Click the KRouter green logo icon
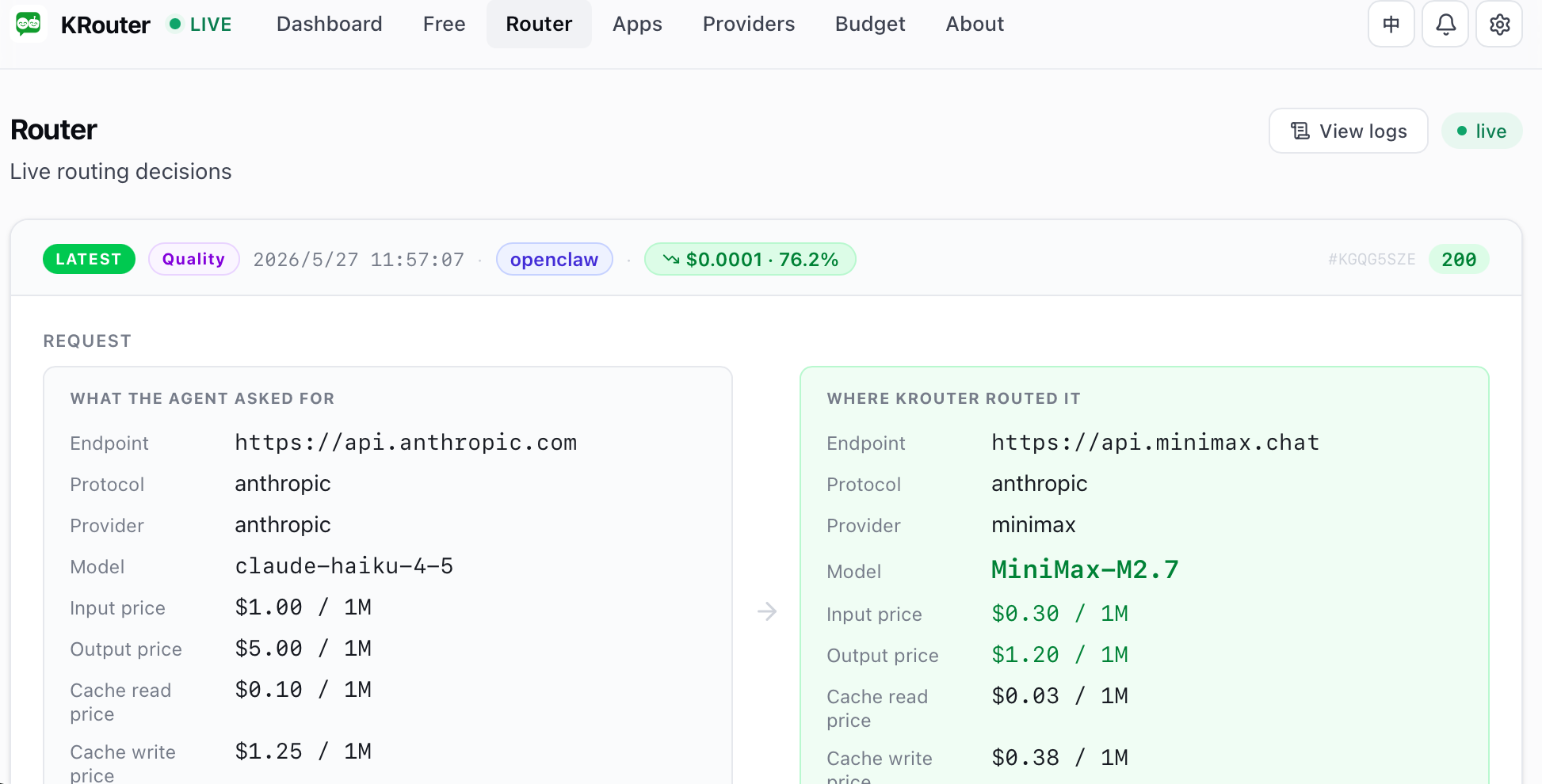Image resolution: width=1542 pixels, height=784 pixels. pos(29,24)
